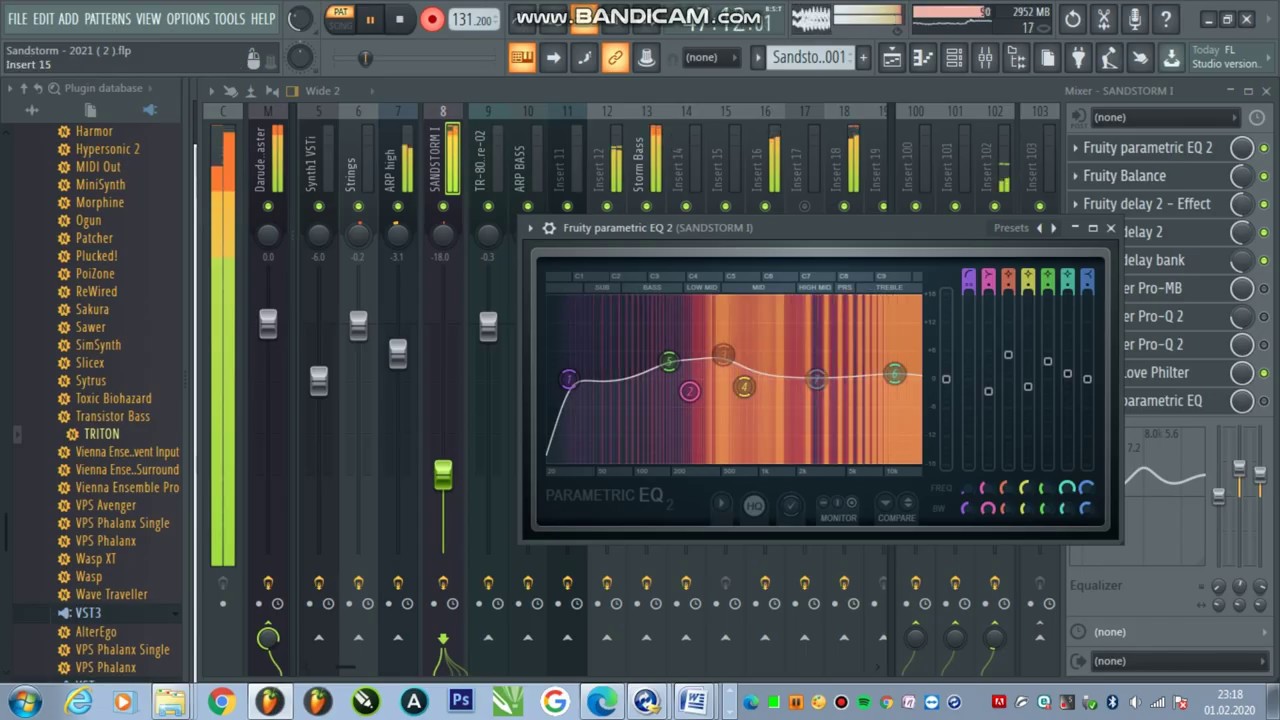The width and height of the screenshot is (1280, 720).
Task: Click the metronome-style stamp icon in toolbar
Action: click(x=646, y=58)
